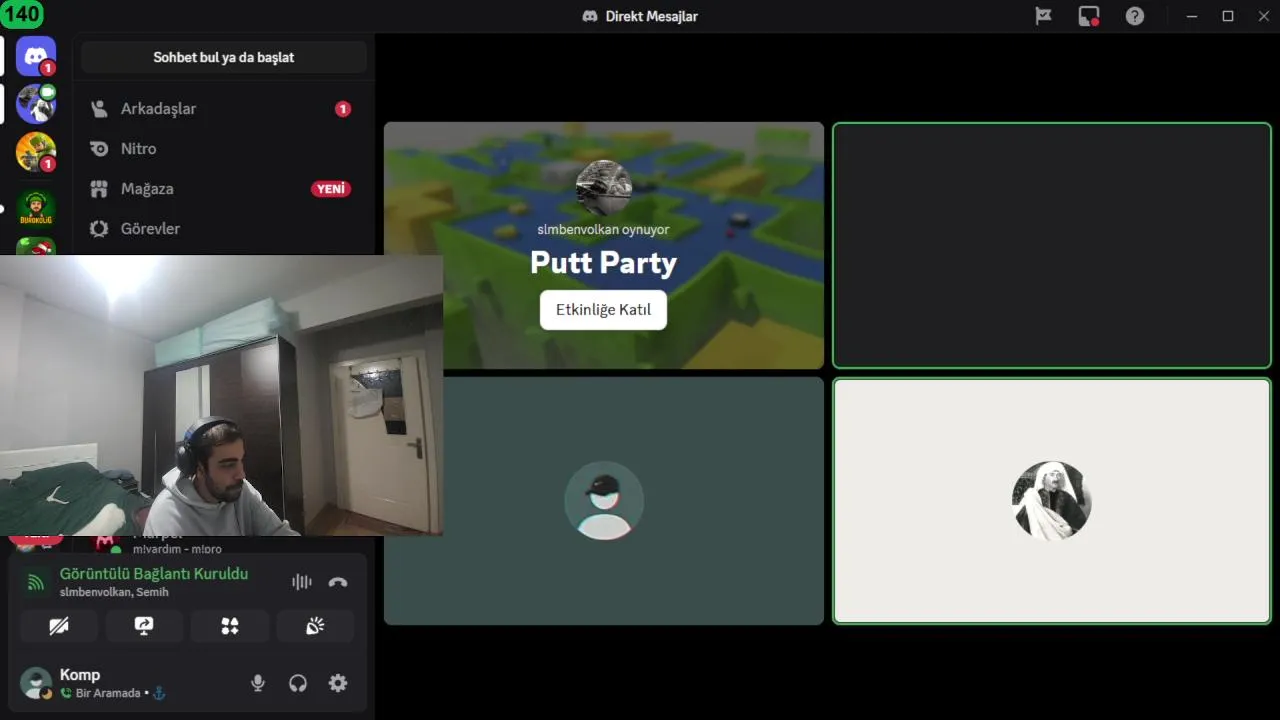Select the bottom-left participant tile with the cap avatar

(x=604, y=501)
